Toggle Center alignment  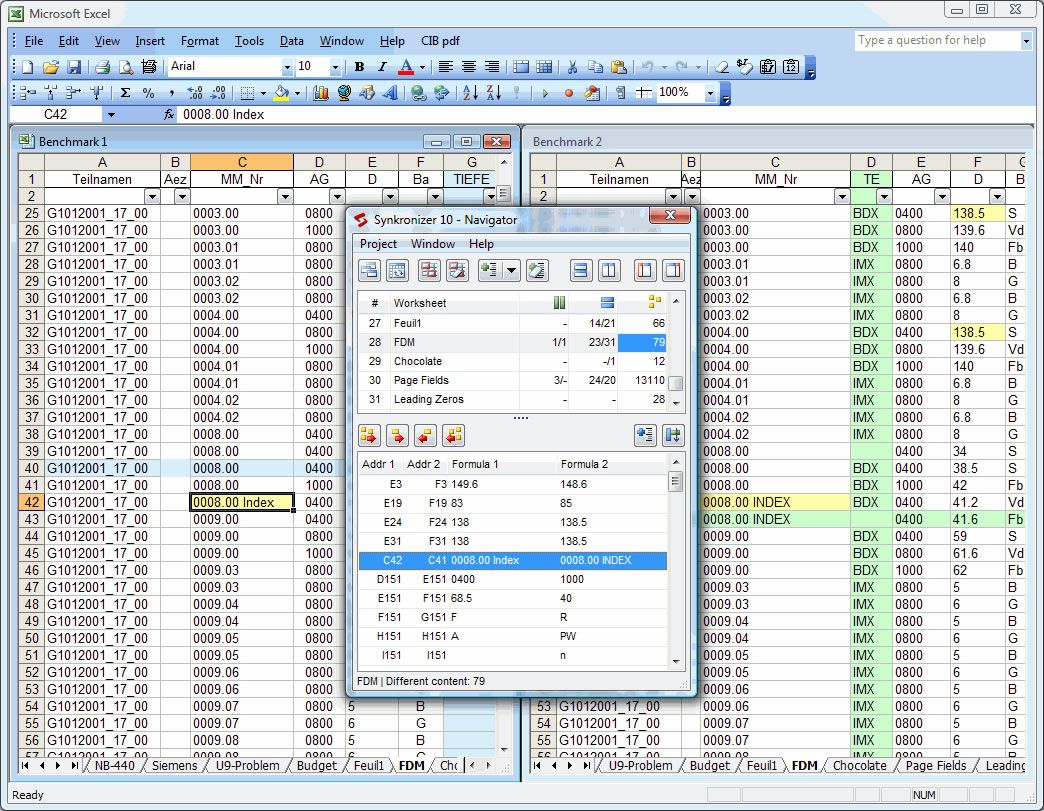click(x=469, y=67)
